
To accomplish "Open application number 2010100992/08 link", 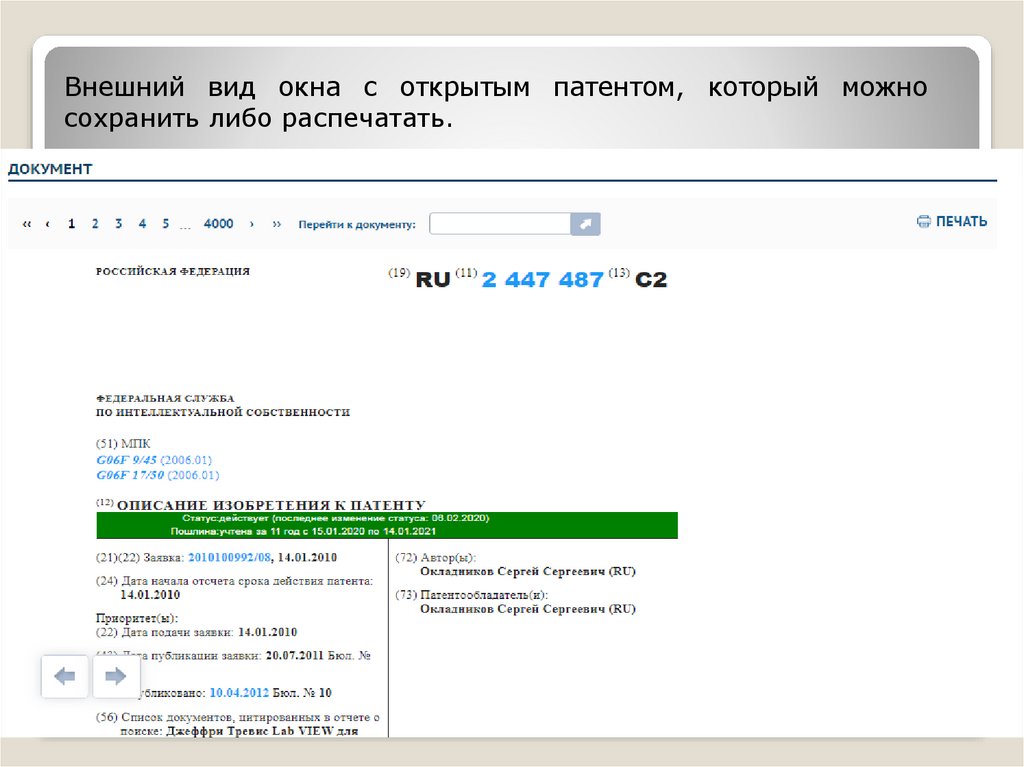I will [229, 557].
